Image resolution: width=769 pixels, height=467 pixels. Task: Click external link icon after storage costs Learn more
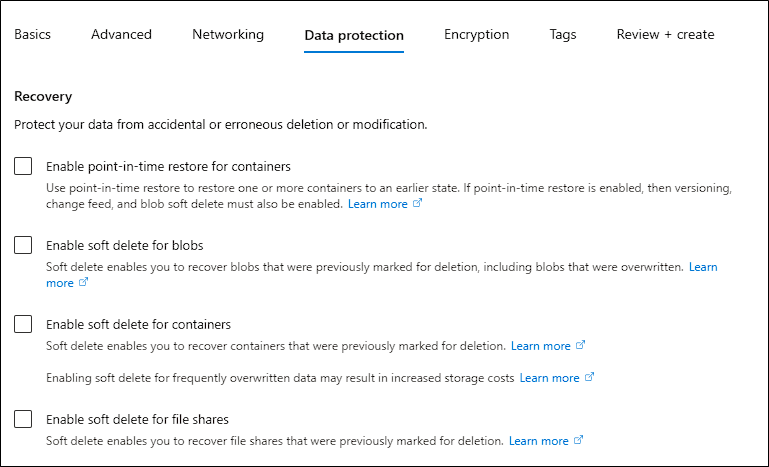tap(590, 377)
